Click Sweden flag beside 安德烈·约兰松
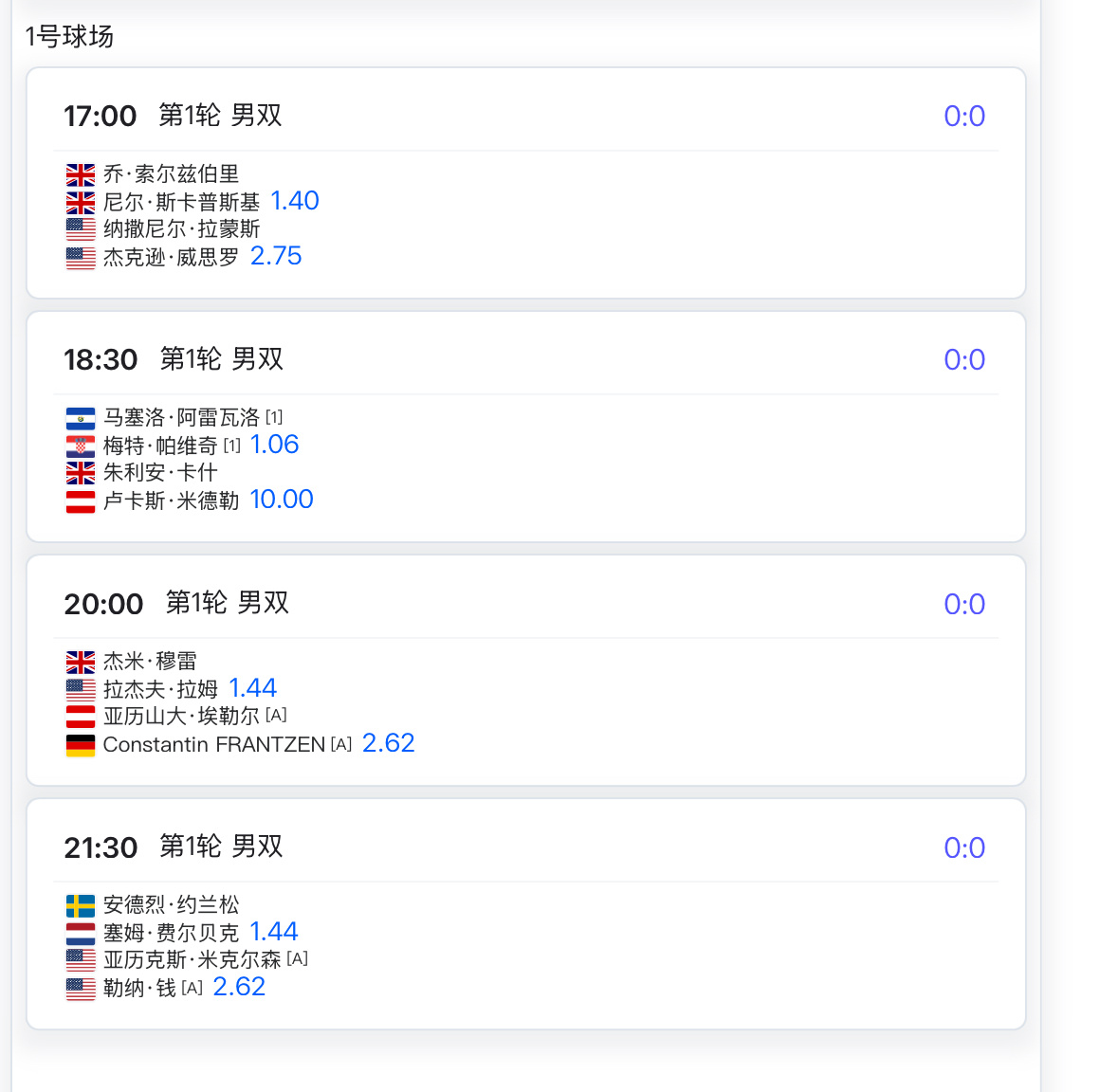Image resolution: width=1118 pixels, height=1092 pixels. pyautogui.click(x=81, y=906)
